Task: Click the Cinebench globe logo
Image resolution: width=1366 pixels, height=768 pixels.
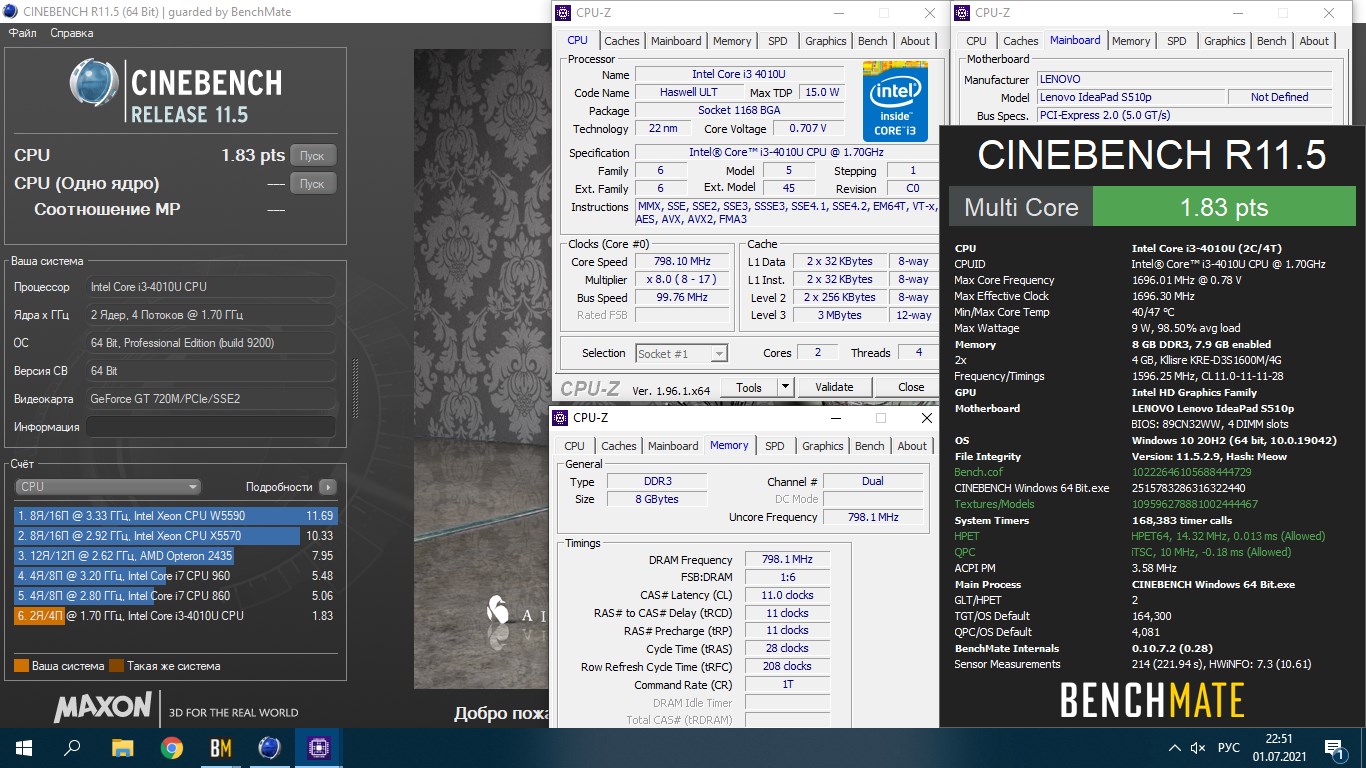Action: click(94, 84)
